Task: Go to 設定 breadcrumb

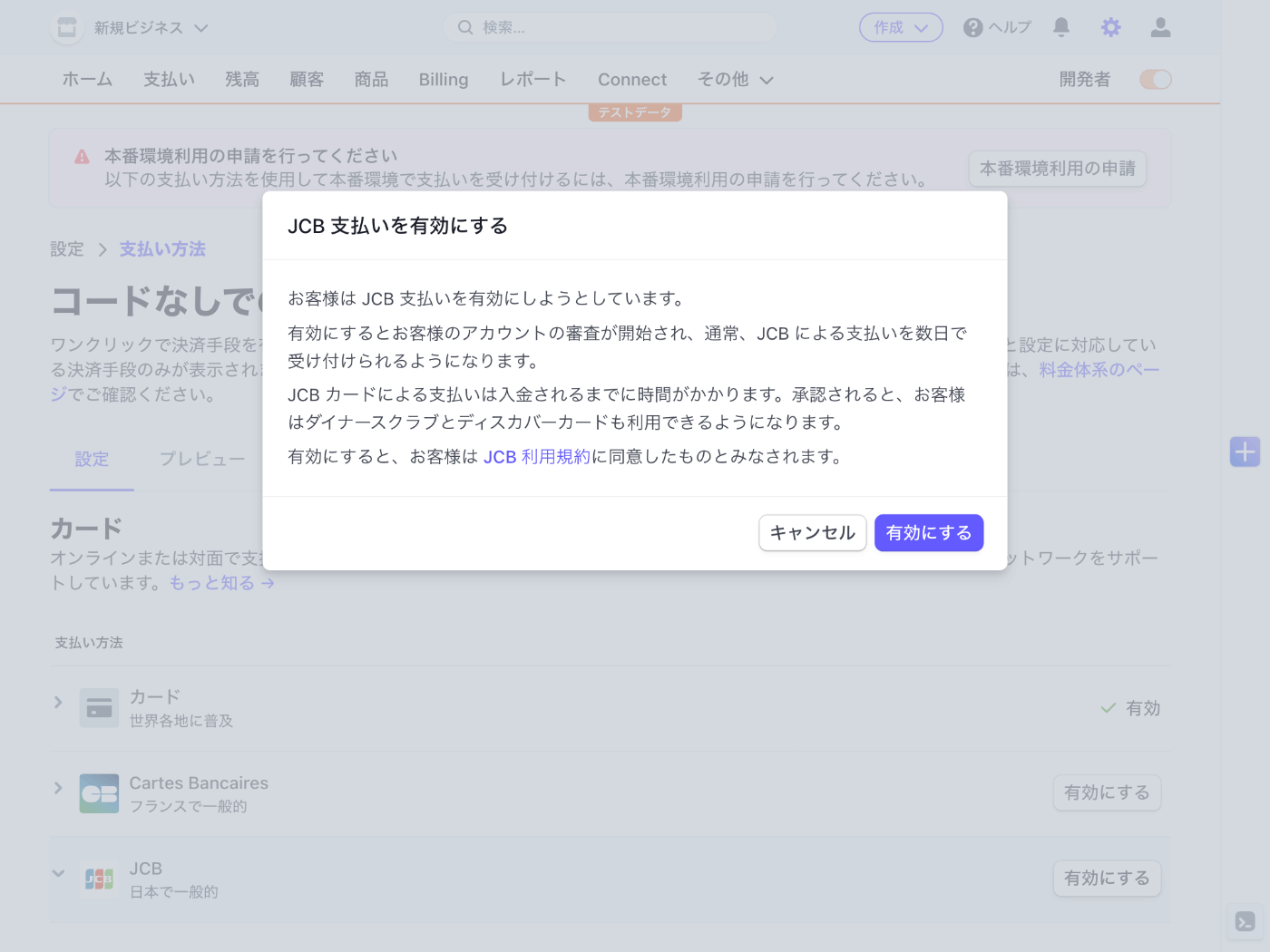Action: click(x=67, y=249)
